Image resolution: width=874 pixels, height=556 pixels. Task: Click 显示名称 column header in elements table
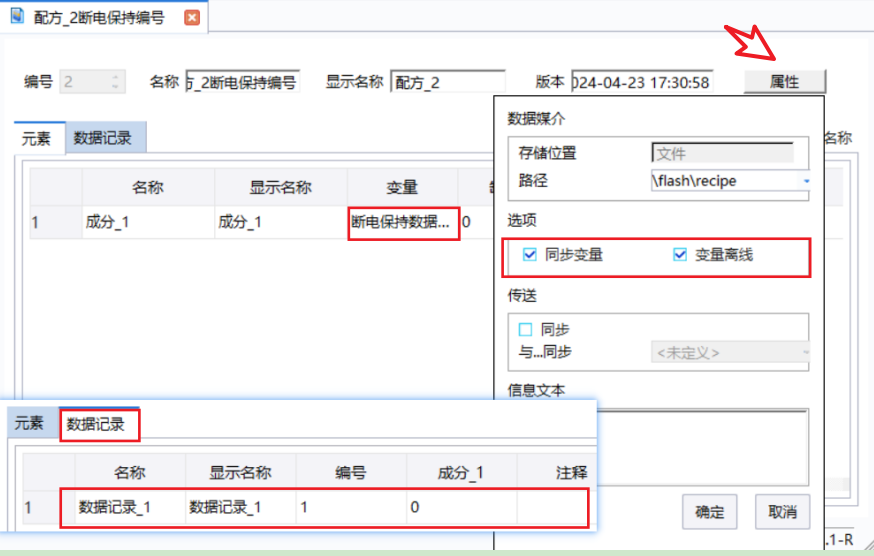(281, 187)
